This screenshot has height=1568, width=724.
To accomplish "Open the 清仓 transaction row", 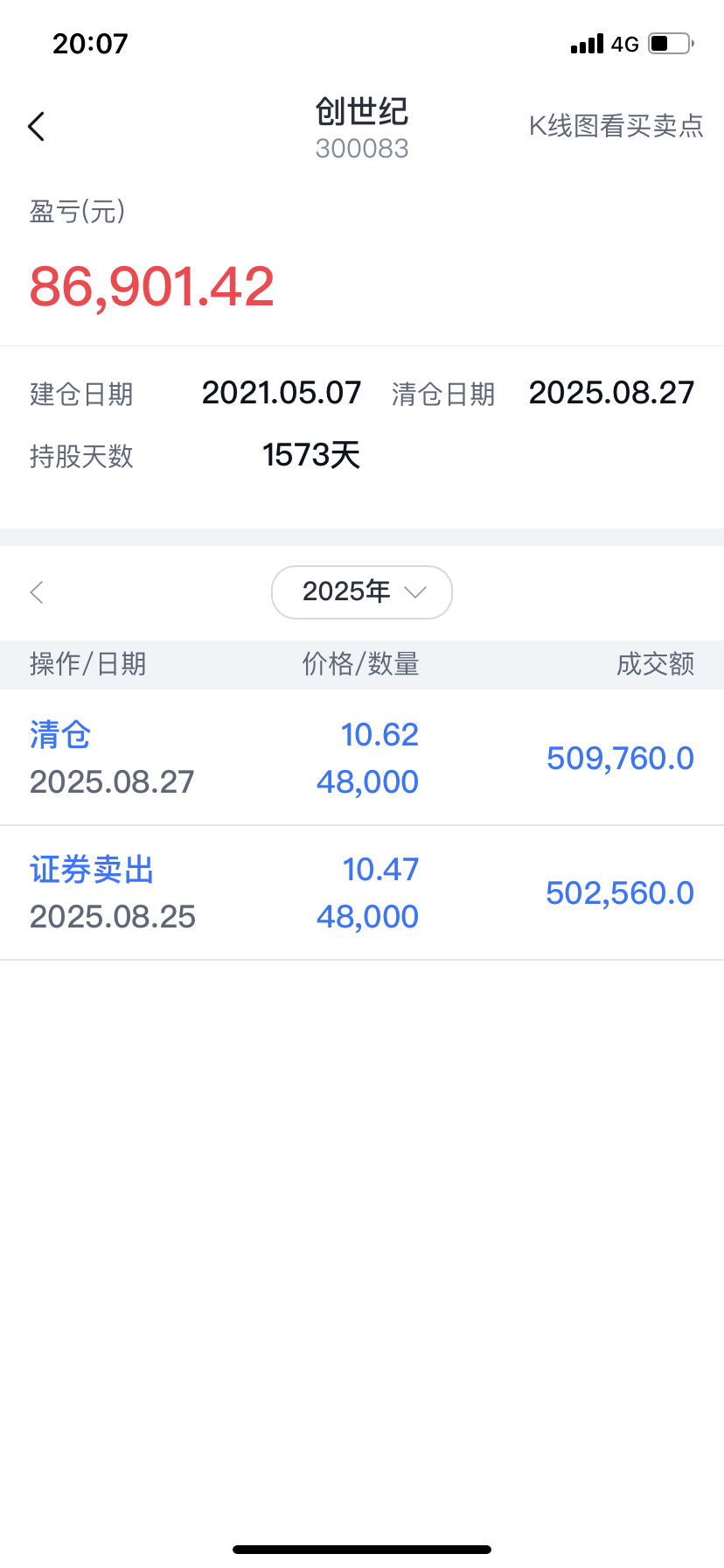I will [x=362, y=758].
